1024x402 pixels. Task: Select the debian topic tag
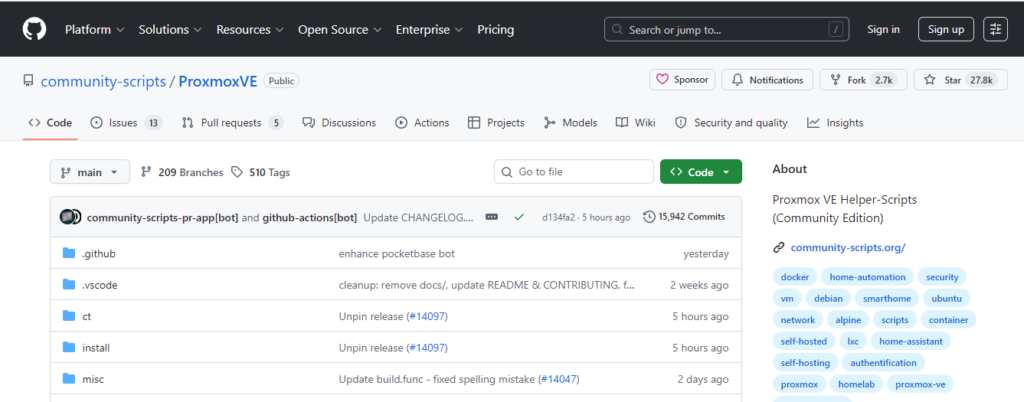click(x=828, y=298)
